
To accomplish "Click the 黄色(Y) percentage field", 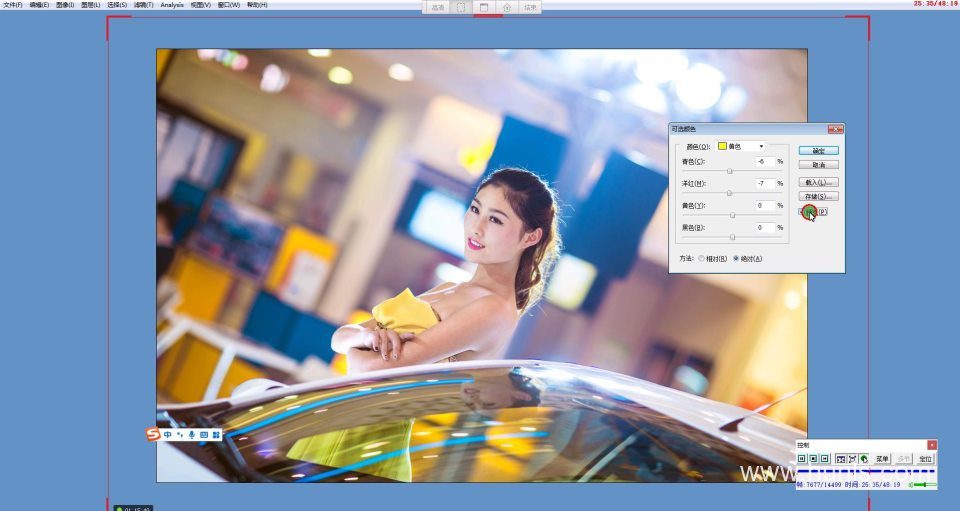I will point(763,206).
